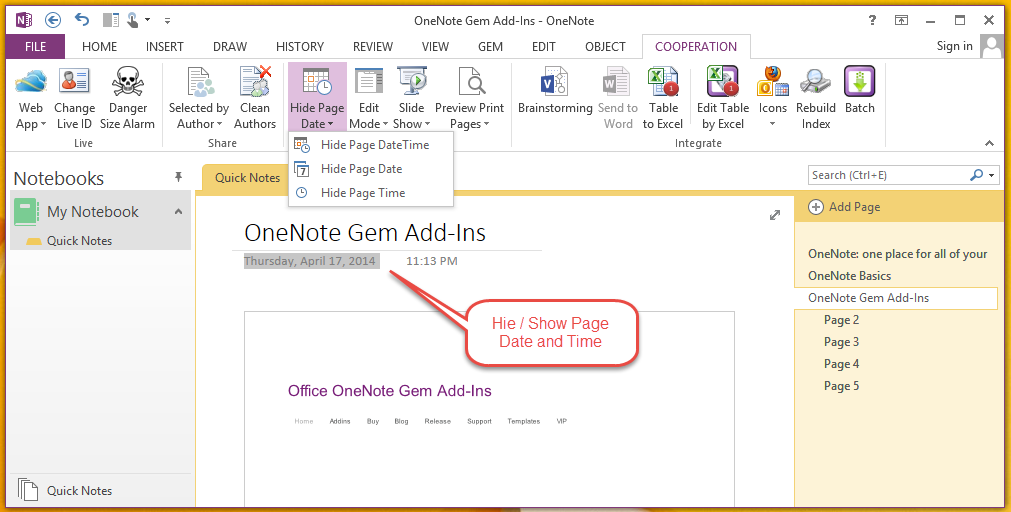The height and width of the screenshot is (512, 1011).
Task: Click the Back arrow in title bar
Action: click(53, 20)
